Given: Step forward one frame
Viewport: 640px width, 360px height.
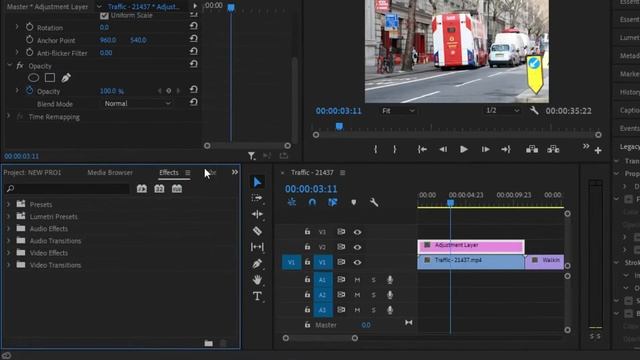Looking at the screenshot, I should pyautogui.click(x=485, y=149).
